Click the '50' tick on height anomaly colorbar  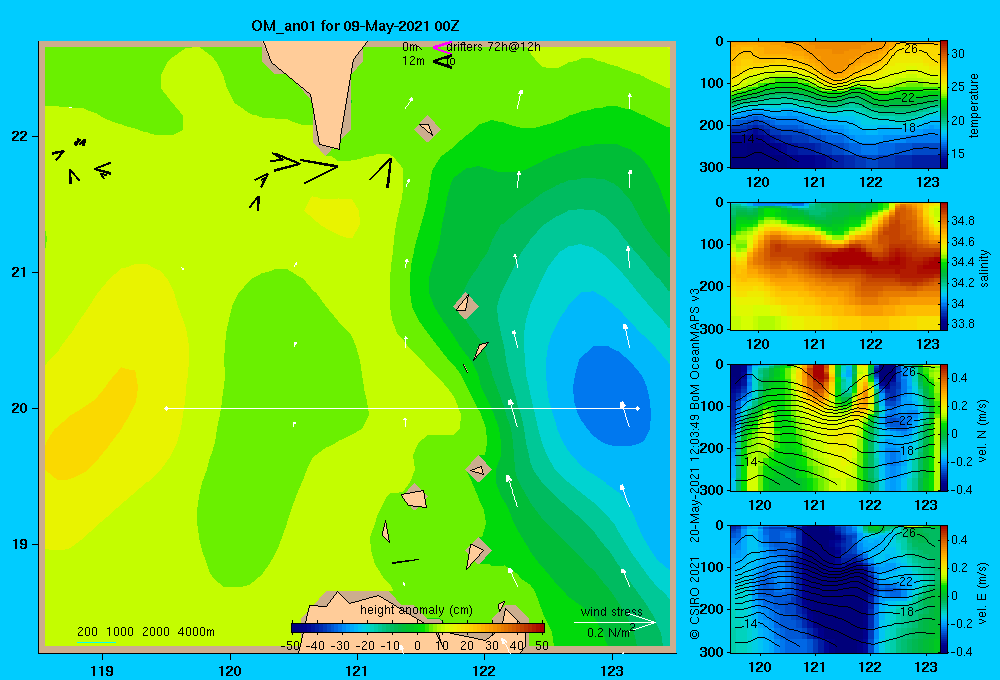(x=541, y=646)
